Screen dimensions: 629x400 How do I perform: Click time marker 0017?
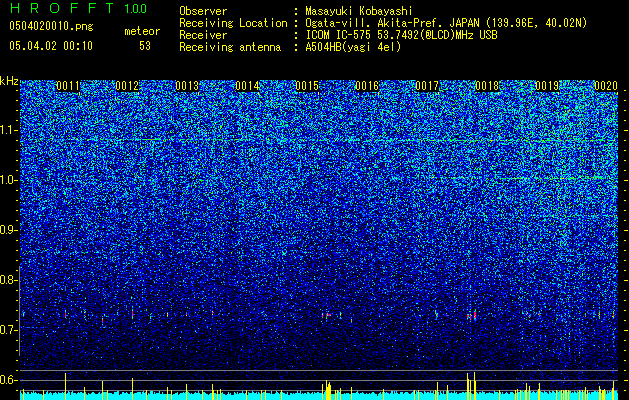427,86
